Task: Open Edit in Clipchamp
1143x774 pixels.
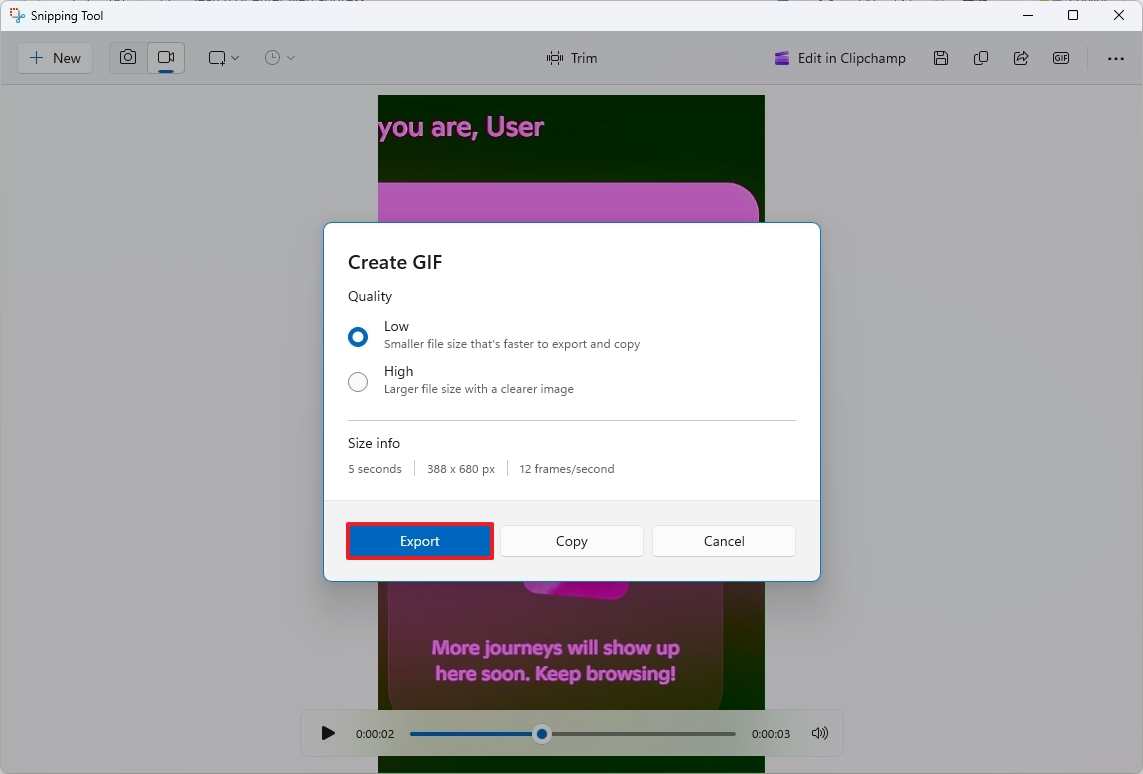Action: click(839, 57)
